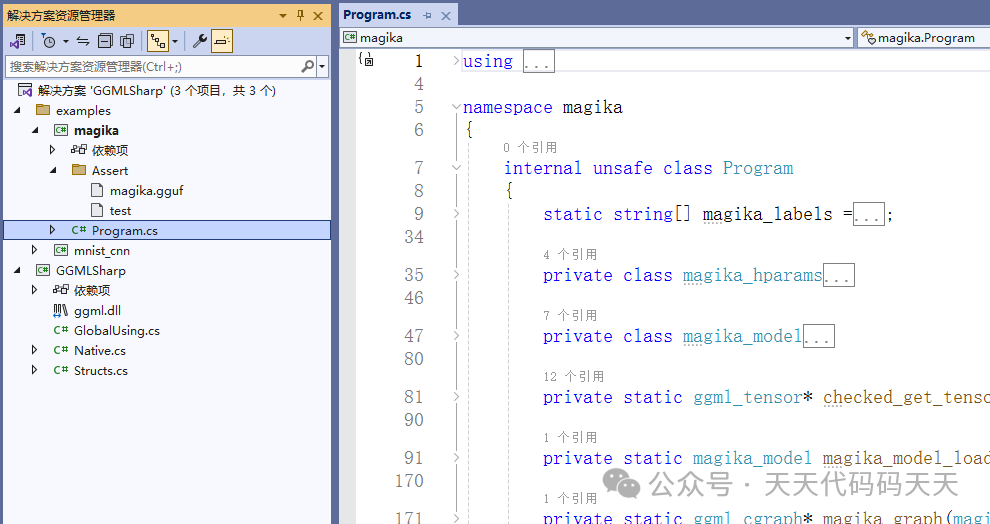This screenshot has height=524, width=990.
Task: Click the ggml.dll file icon
Action: 61,310
